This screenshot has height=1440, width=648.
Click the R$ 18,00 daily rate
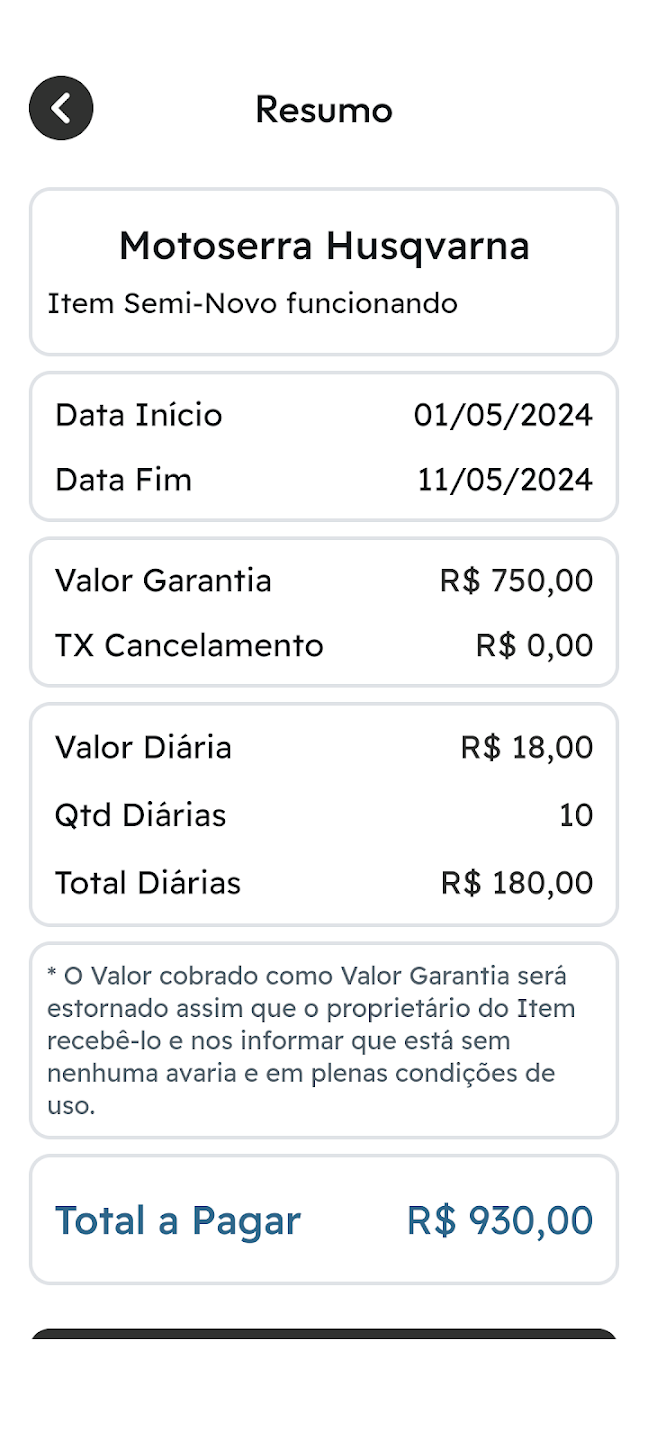526,748
